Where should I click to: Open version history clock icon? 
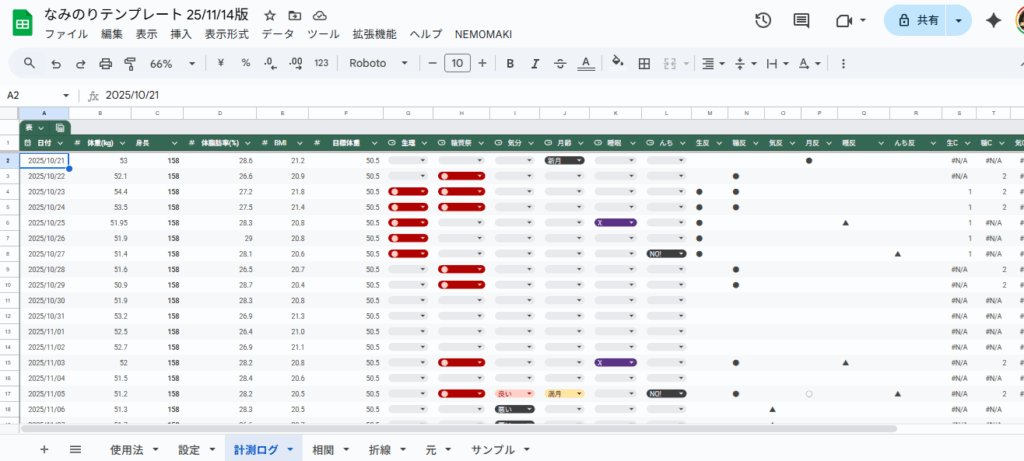click(x=763, y=20)
